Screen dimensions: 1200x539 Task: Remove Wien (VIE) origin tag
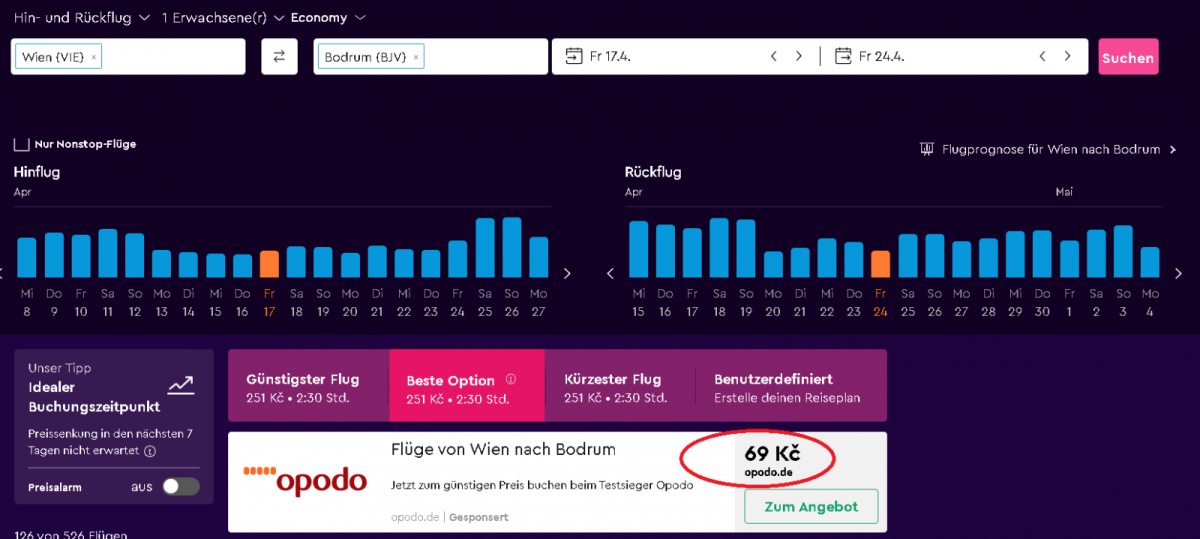click(x=94, y=57)
